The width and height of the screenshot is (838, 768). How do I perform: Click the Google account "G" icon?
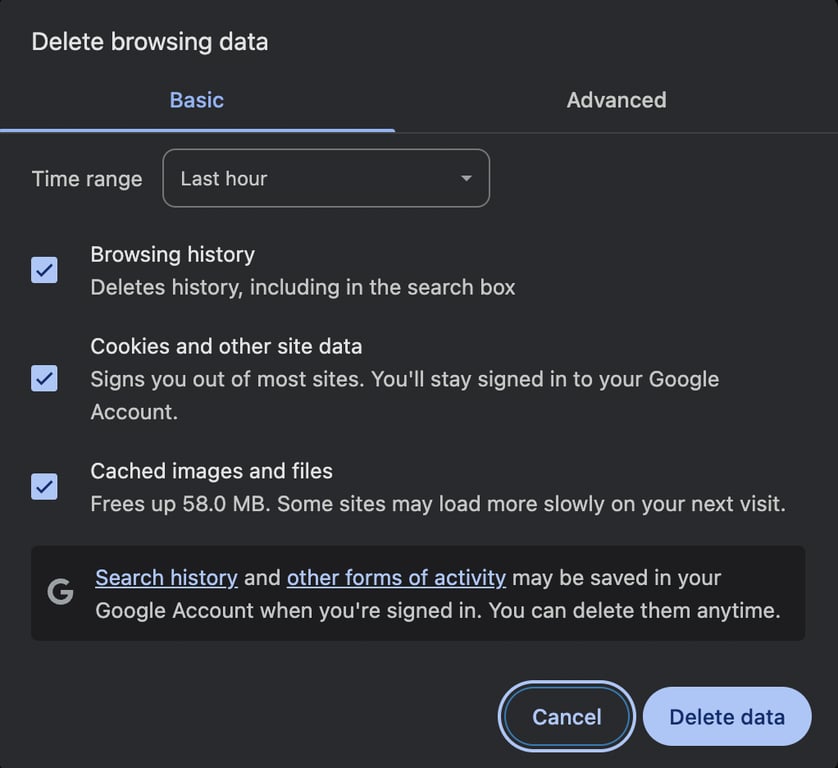pos(60,593)
